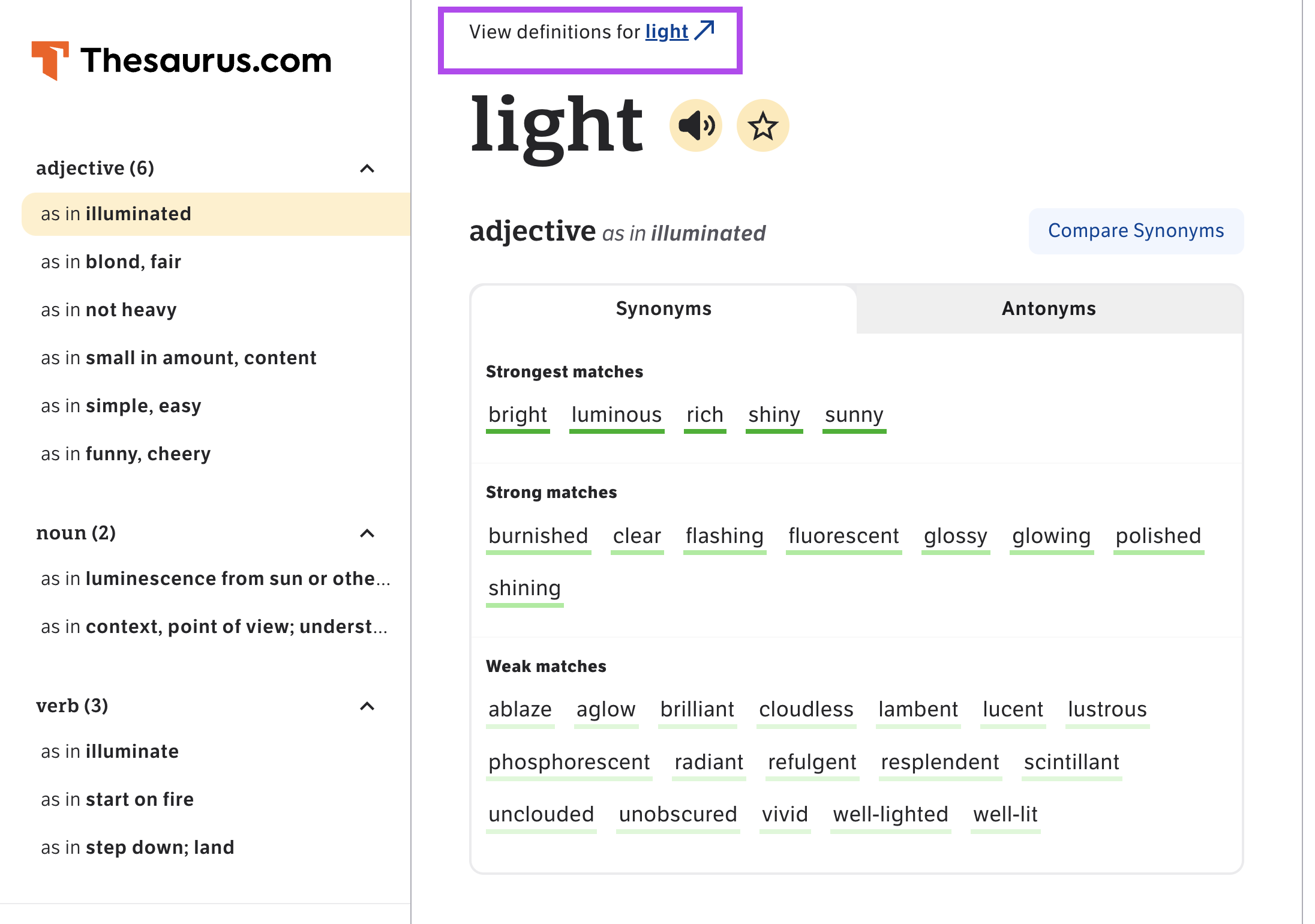The height and width of the screenshot is (924, 1315).
Task: Open the Thesaurus.com logo home link
Action: pos(181,61)
